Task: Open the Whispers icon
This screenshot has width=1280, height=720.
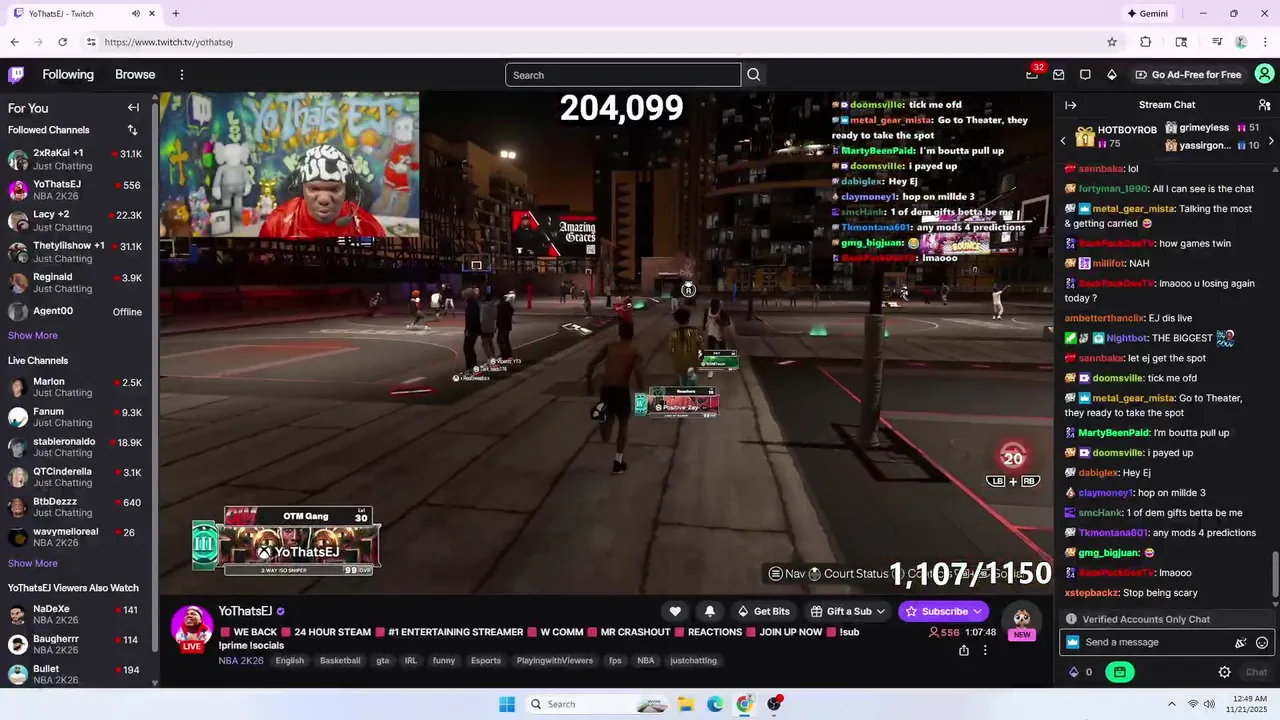Action: (x=1085, y=75)
